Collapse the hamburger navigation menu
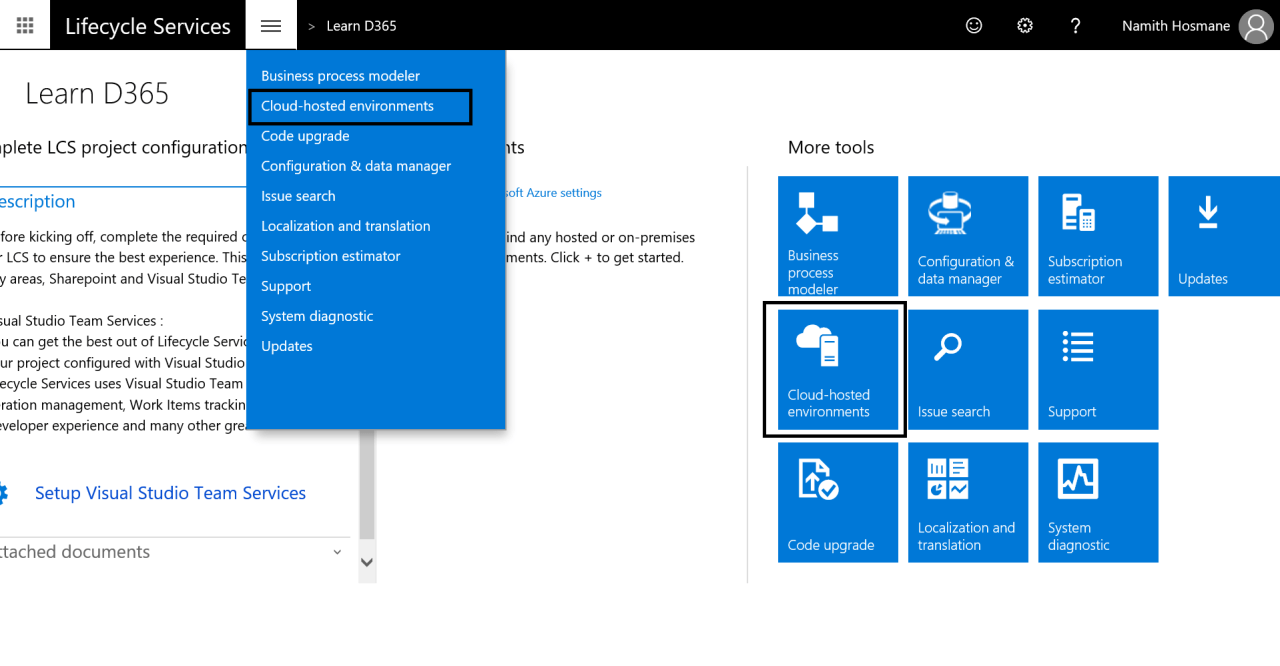The image size is (1280, 666). pos(271,25)
